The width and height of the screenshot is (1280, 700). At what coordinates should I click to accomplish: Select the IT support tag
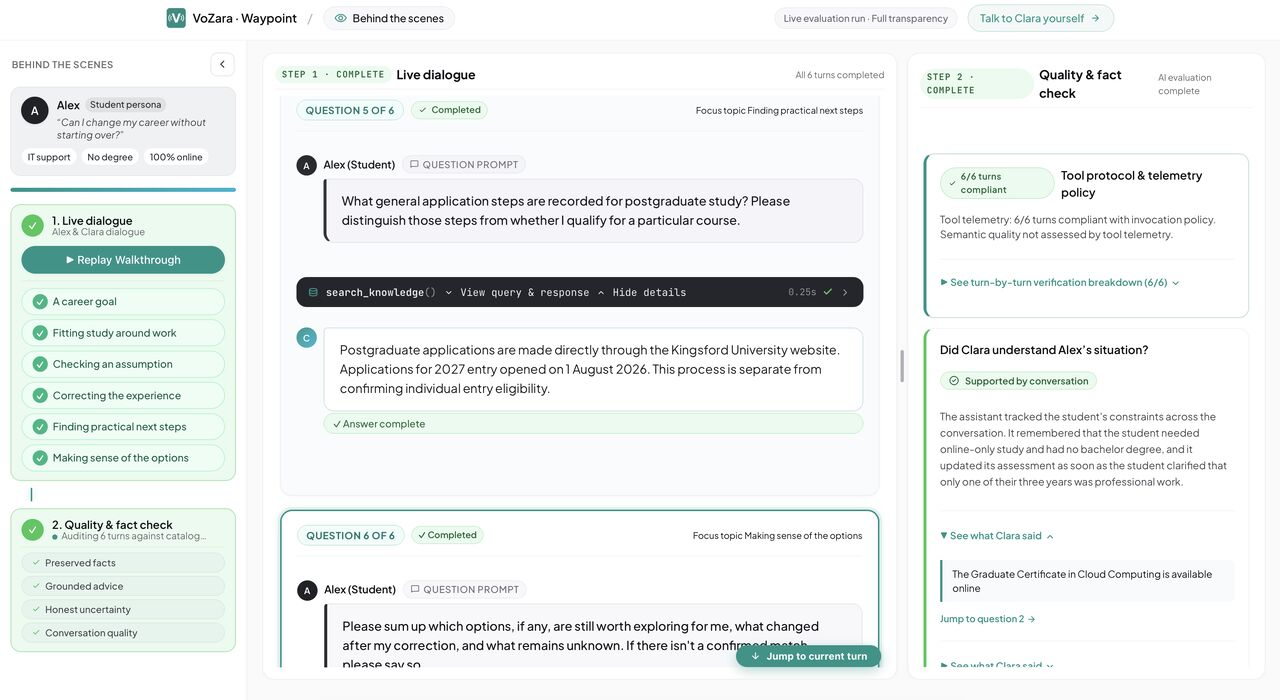[x=49, y=157]
